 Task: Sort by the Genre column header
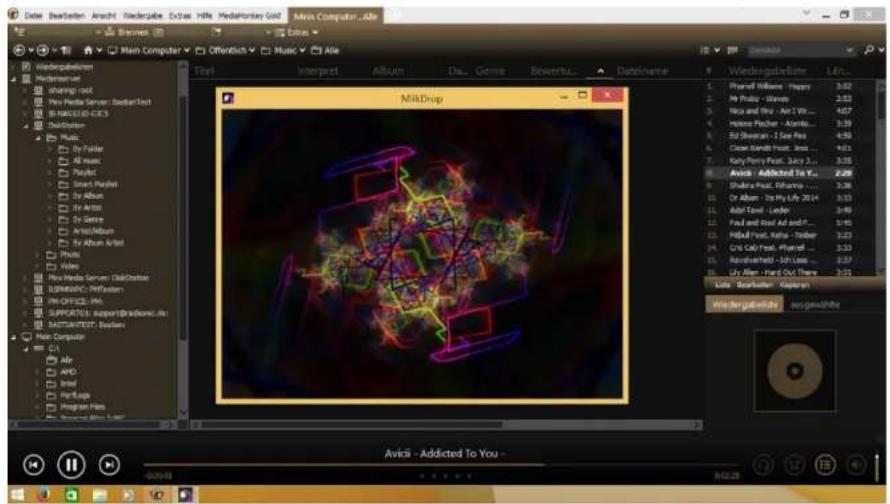[490, 71]
